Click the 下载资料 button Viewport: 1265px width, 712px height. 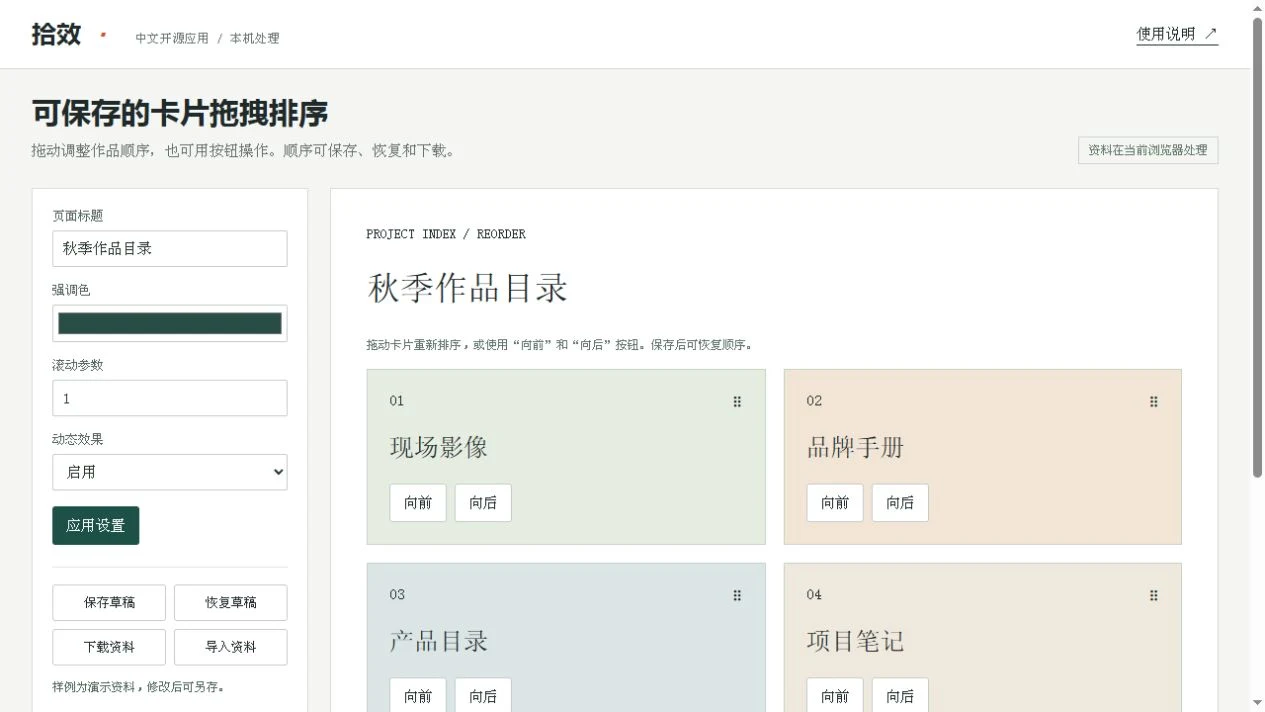[109, 647]
